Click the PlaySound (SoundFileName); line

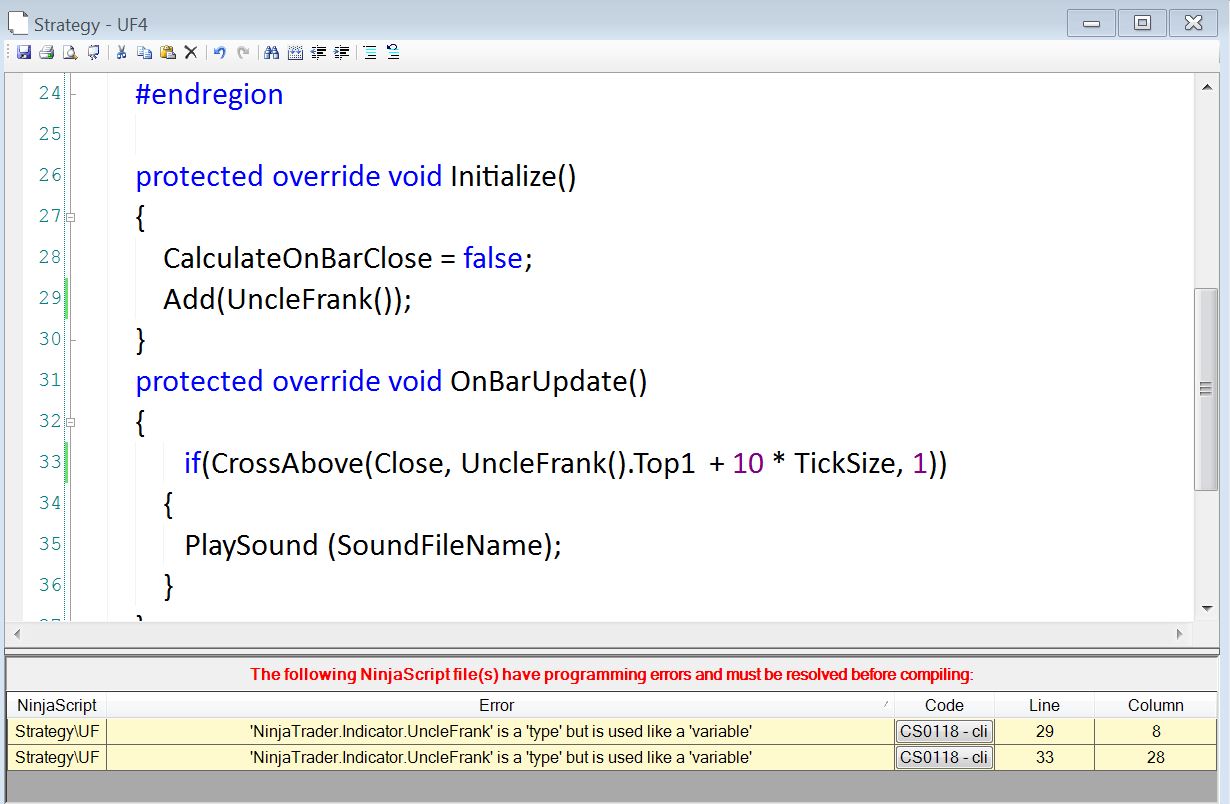click(373, 546)
